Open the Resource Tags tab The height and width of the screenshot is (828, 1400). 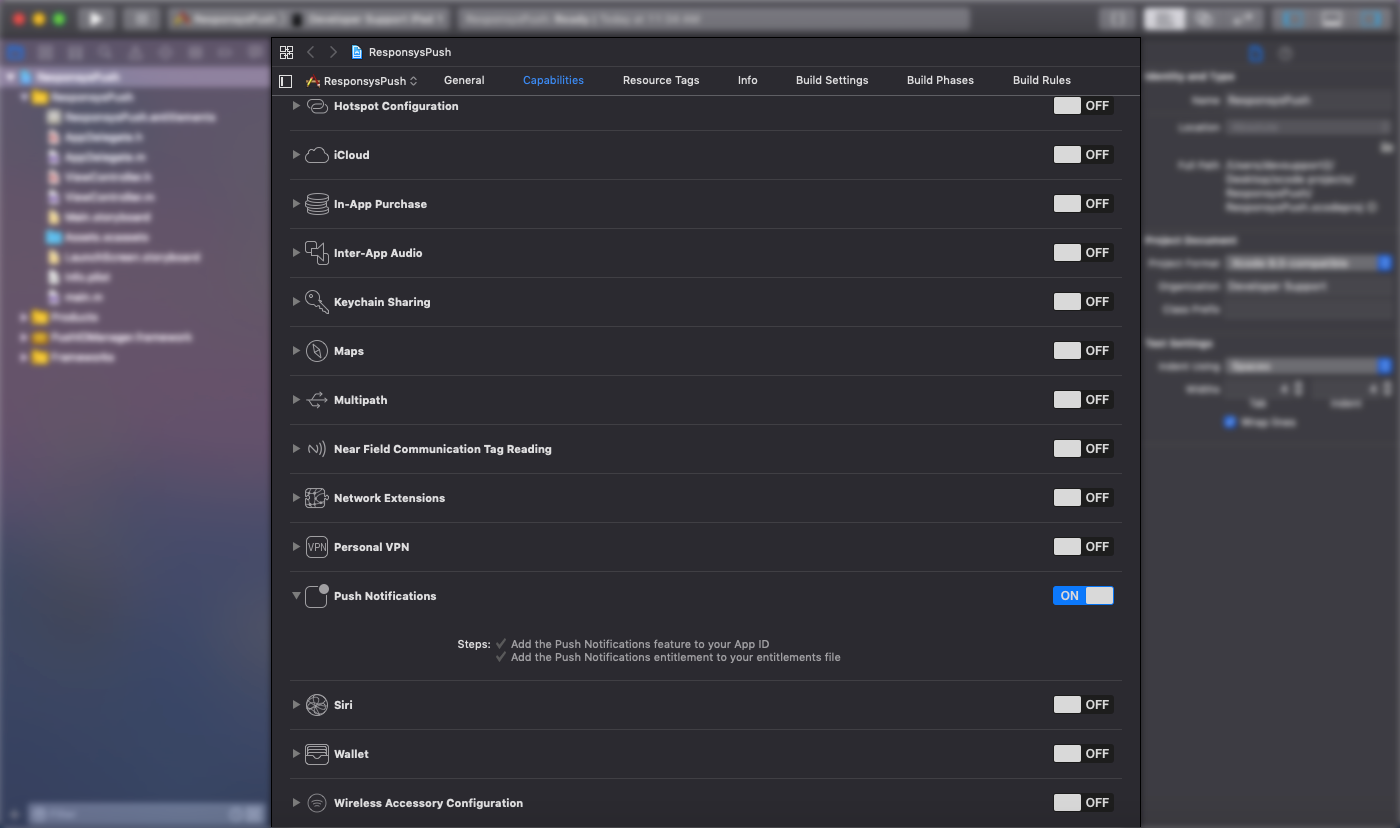[x=661, y=80]
